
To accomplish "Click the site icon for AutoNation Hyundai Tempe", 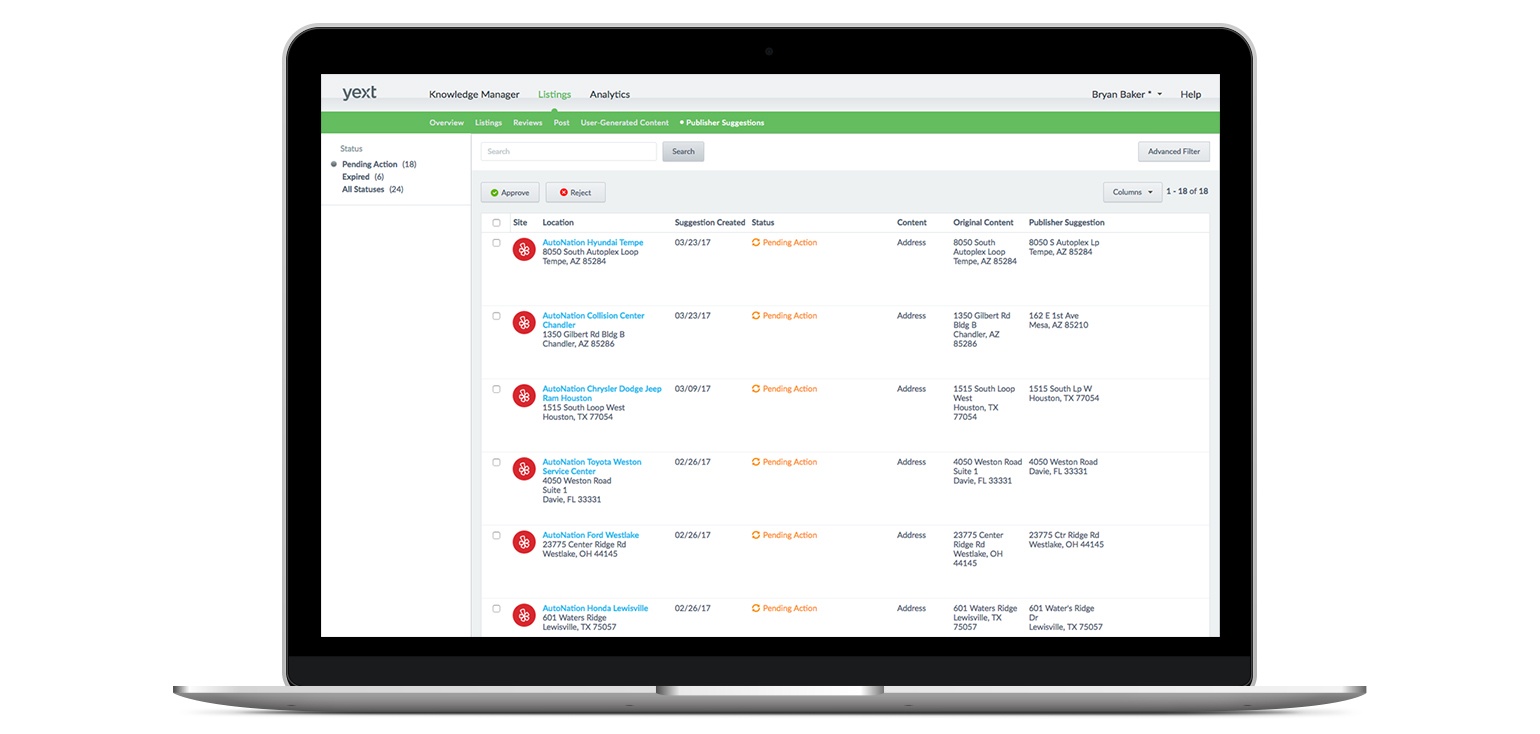I will click(x=524, y=250).
